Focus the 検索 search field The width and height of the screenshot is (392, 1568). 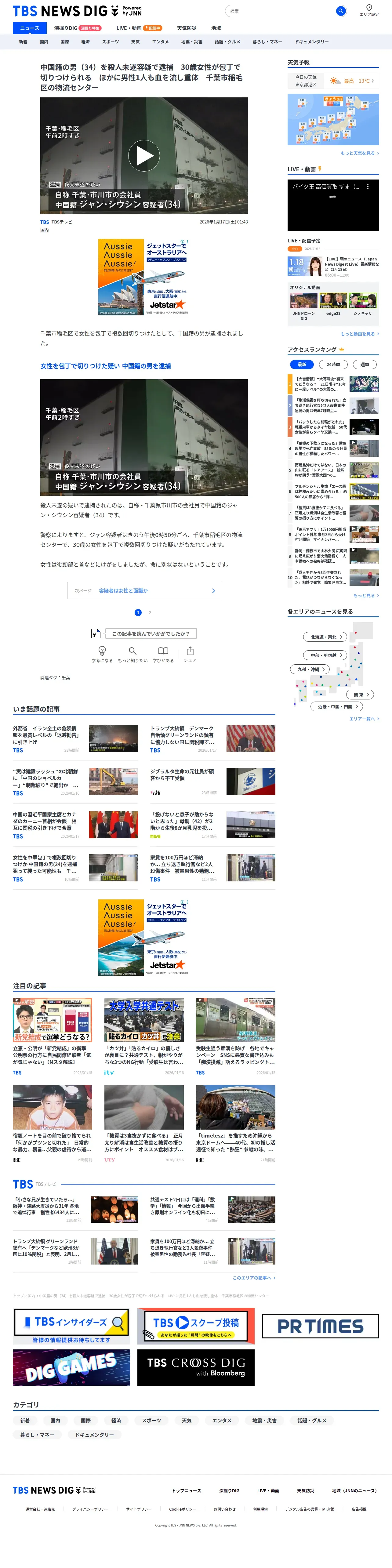point(280,11)
